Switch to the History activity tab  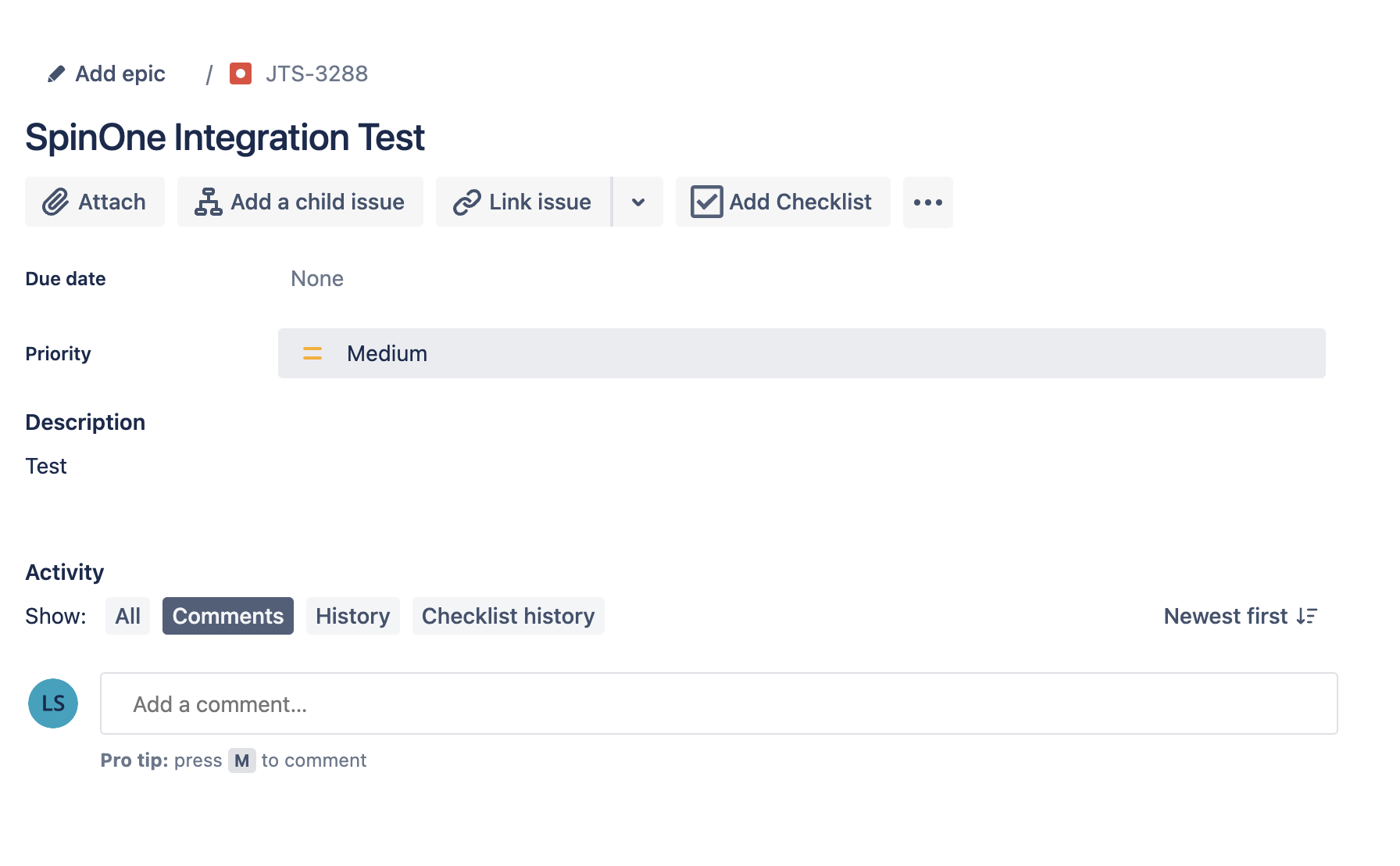tap(352, 617)
